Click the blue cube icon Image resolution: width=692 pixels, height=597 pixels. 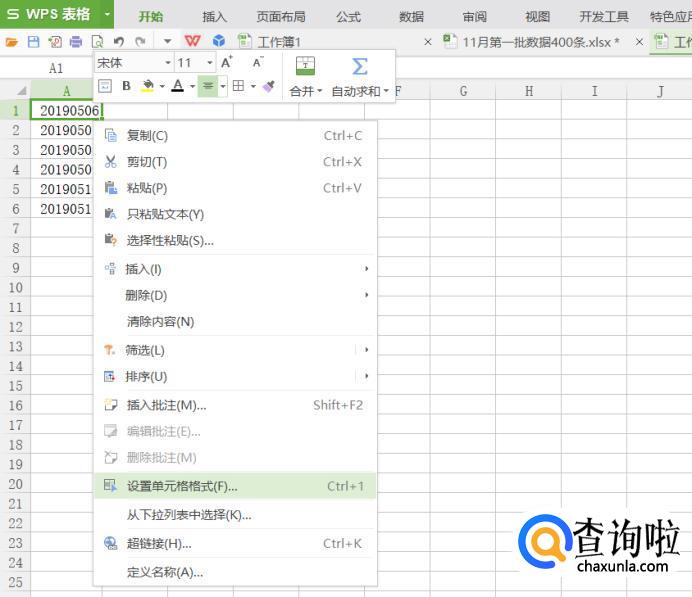pos(219,41)
